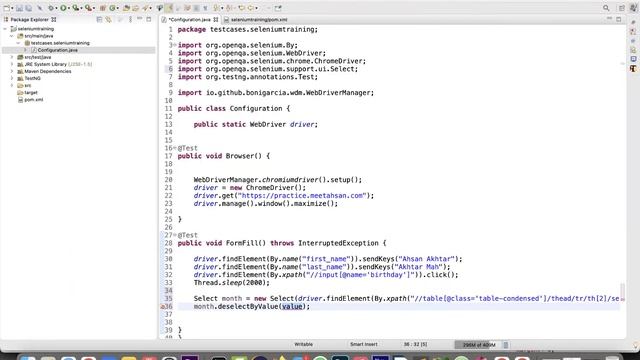Click the External Tools run icon
Viewport: 640px width, 360px height.
pyautogui.click(x=88, y=8)
